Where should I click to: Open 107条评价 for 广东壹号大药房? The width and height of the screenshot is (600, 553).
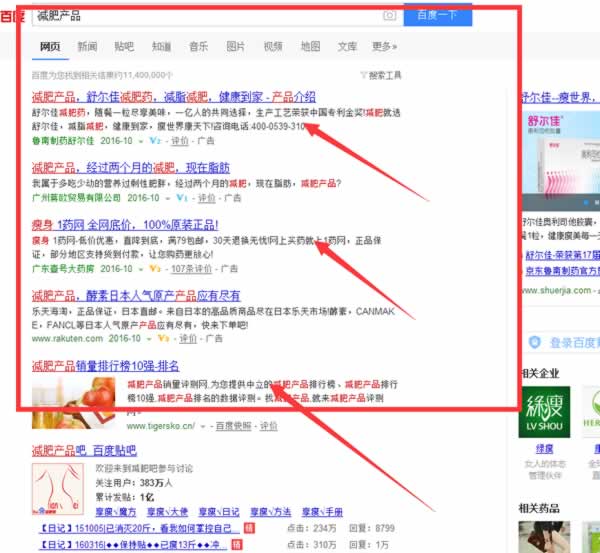(191, 269)
